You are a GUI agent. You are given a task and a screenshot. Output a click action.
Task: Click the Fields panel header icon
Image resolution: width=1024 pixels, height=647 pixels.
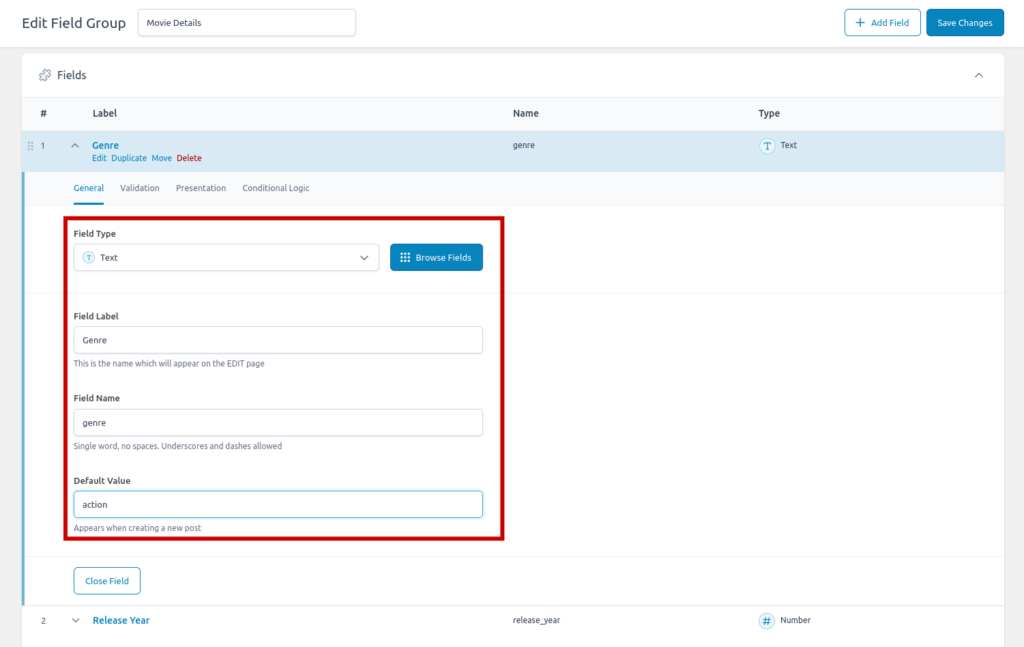click(x=45, y=74)
